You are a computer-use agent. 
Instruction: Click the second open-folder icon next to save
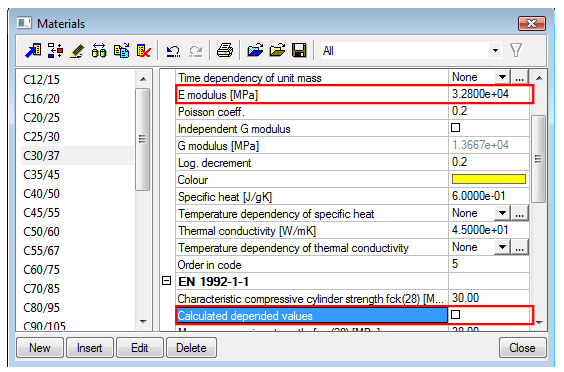coord(277,50)
